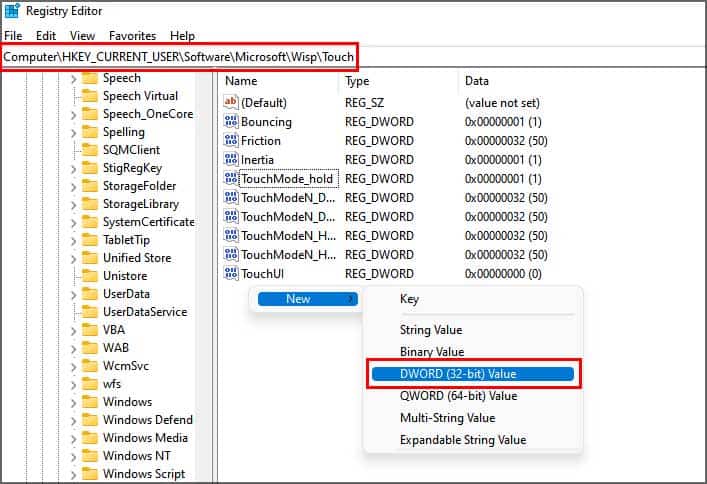This screenshot has width=707, height=484.
Task: Expand the Spelling key chevron
Action: pos(73,133)
